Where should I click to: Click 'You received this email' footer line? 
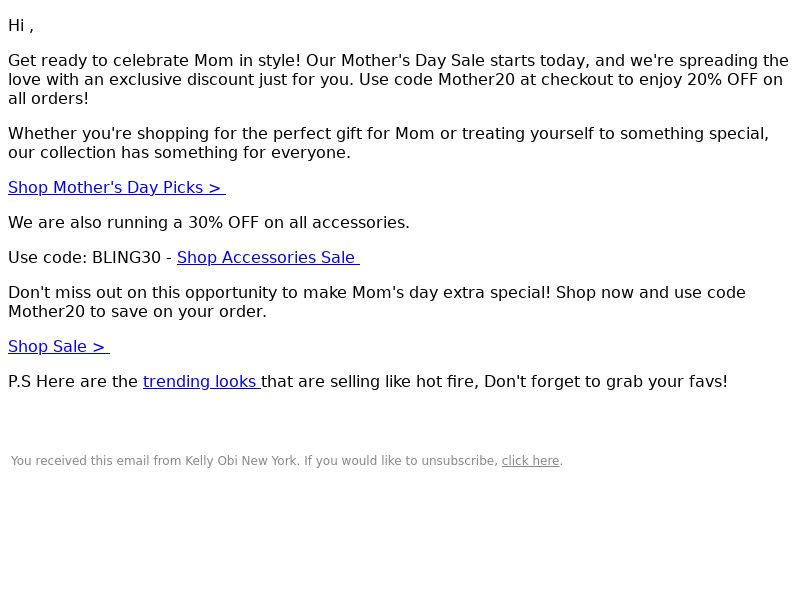(287, 461)
